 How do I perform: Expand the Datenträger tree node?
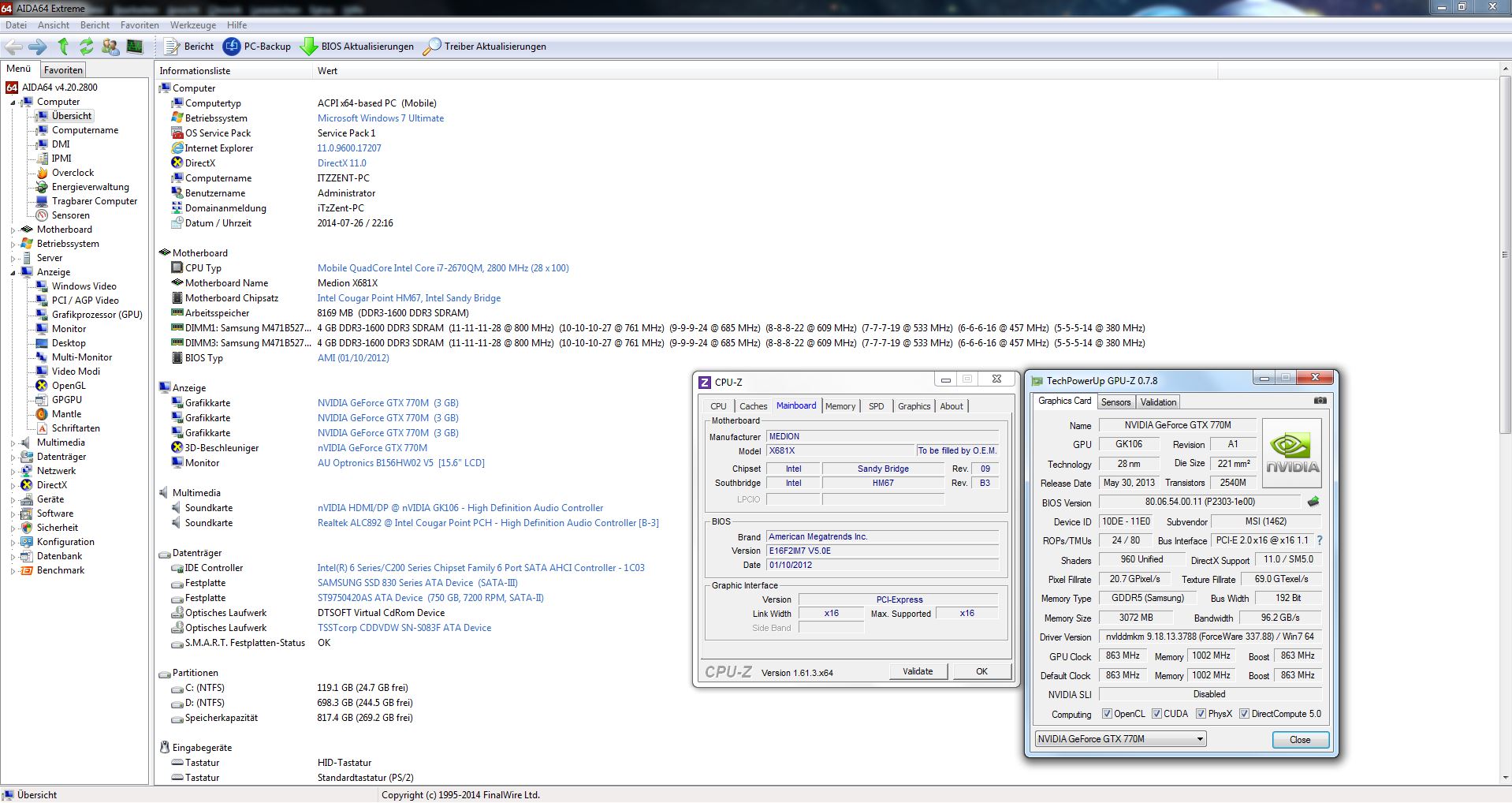13,458
